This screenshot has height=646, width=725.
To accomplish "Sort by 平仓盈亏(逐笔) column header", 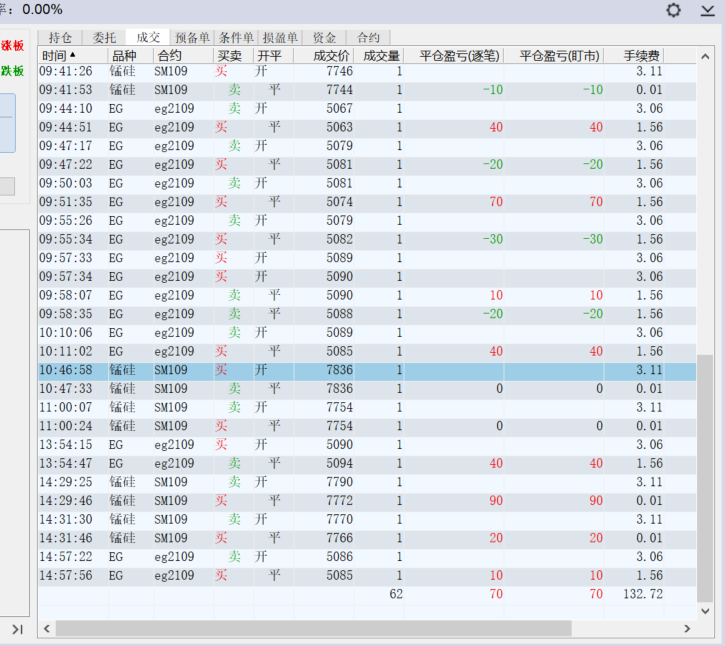I will coord(454,56).
